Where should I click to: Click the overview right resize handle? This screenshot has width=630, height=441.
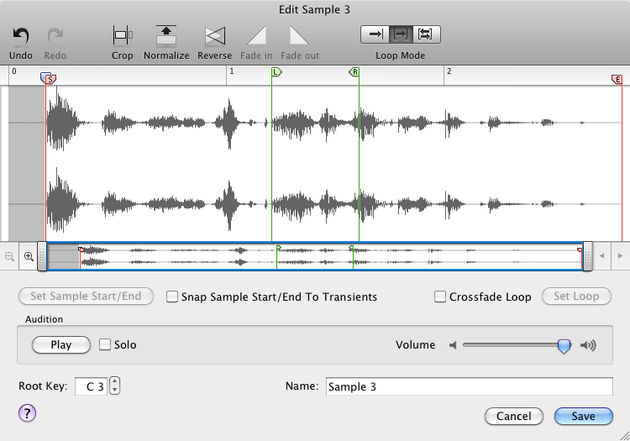pyautogui.click(x=587, y=256)
